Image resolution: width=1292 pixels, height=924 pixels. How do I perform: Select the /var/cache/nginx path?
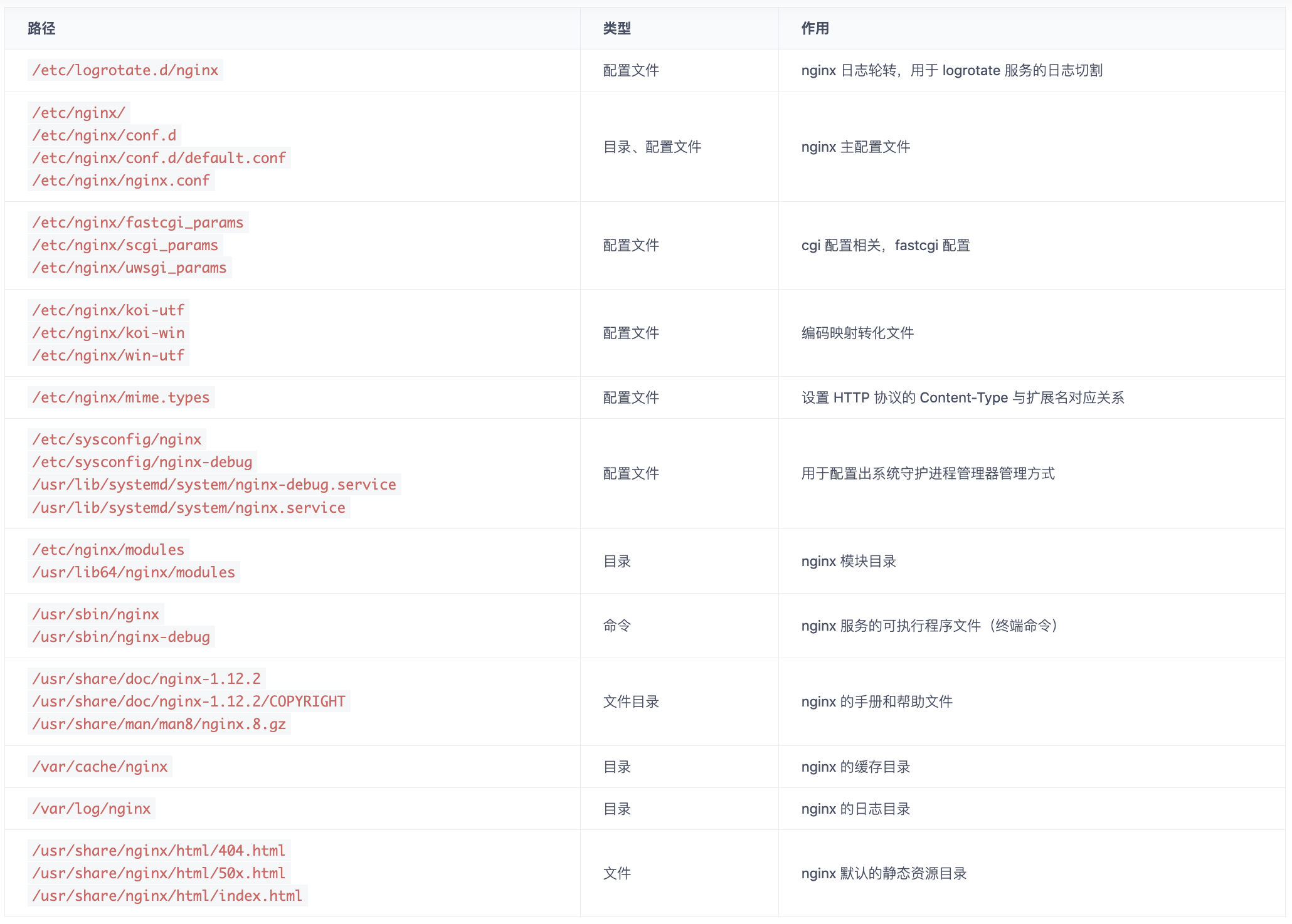tap(100, 767)
